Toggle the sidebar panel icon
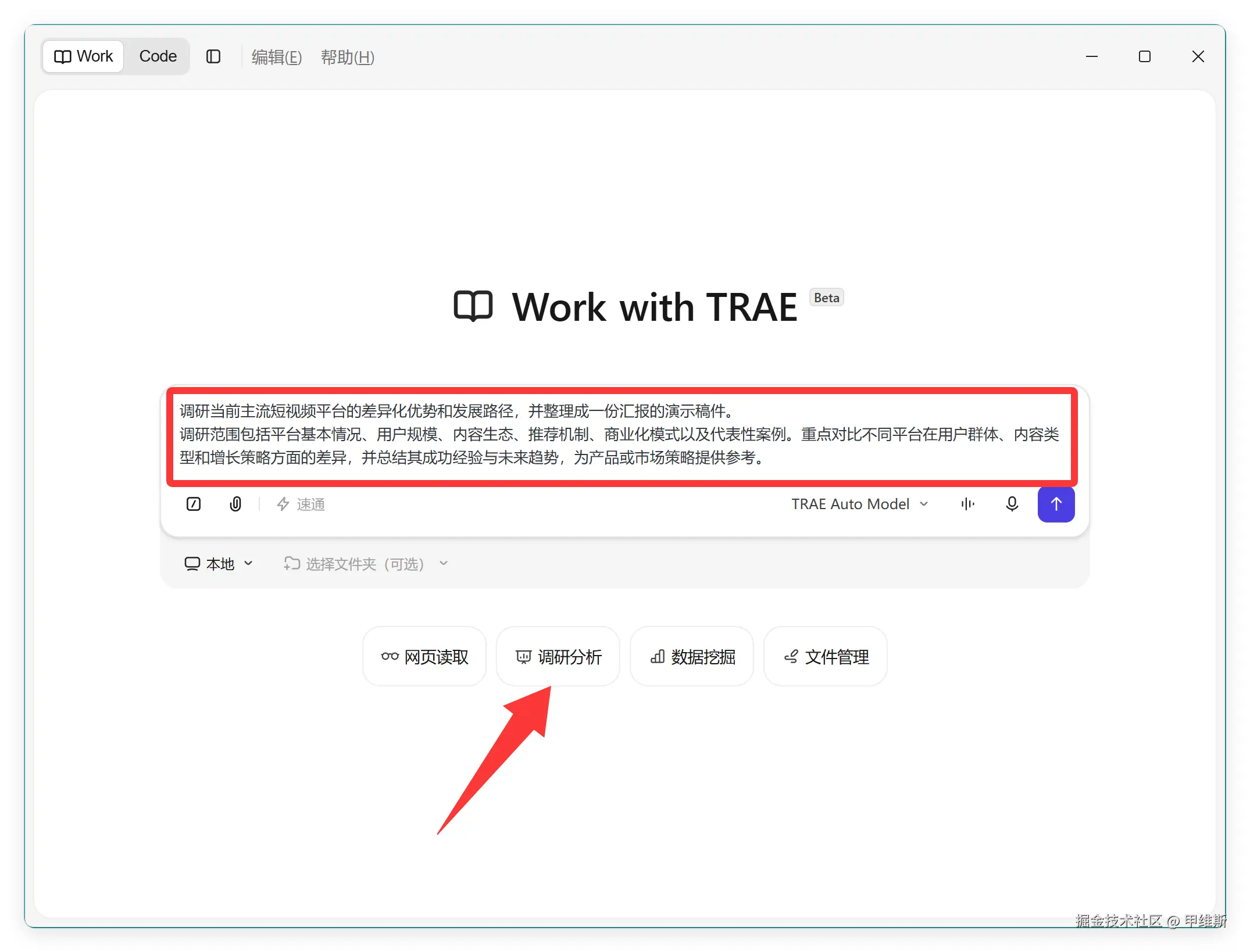Viewport: 1250px width, 952px height. (x=213, y=56)
